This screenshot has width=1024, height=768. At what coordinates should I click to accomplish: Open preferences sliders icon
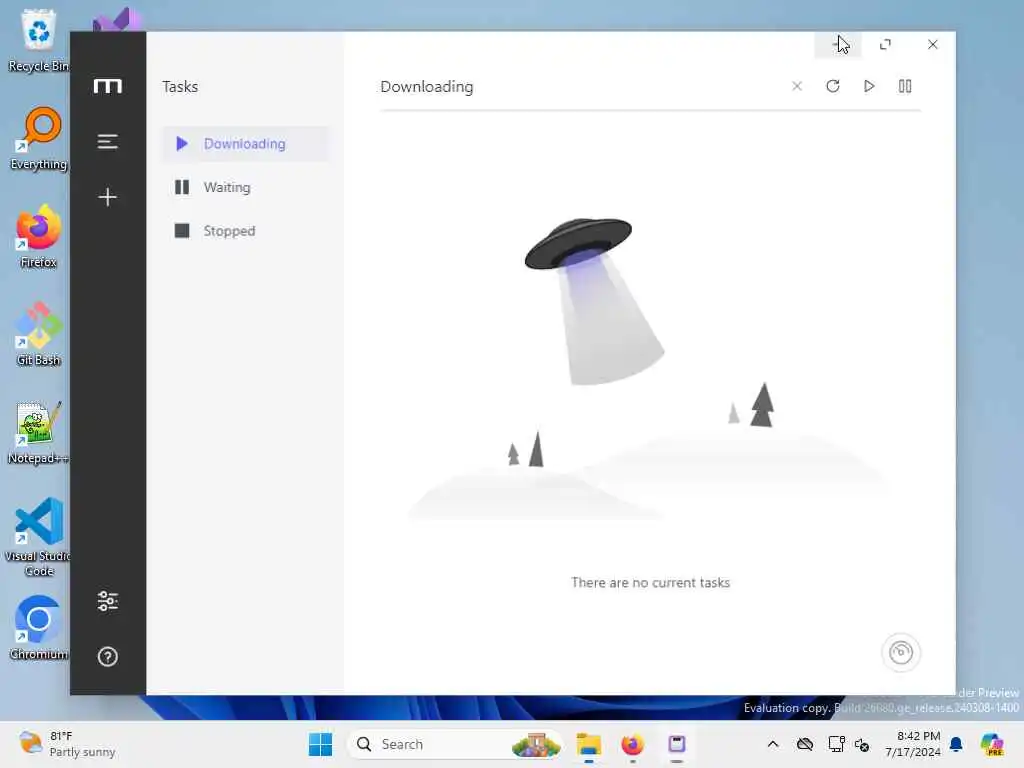click(108, 601)
